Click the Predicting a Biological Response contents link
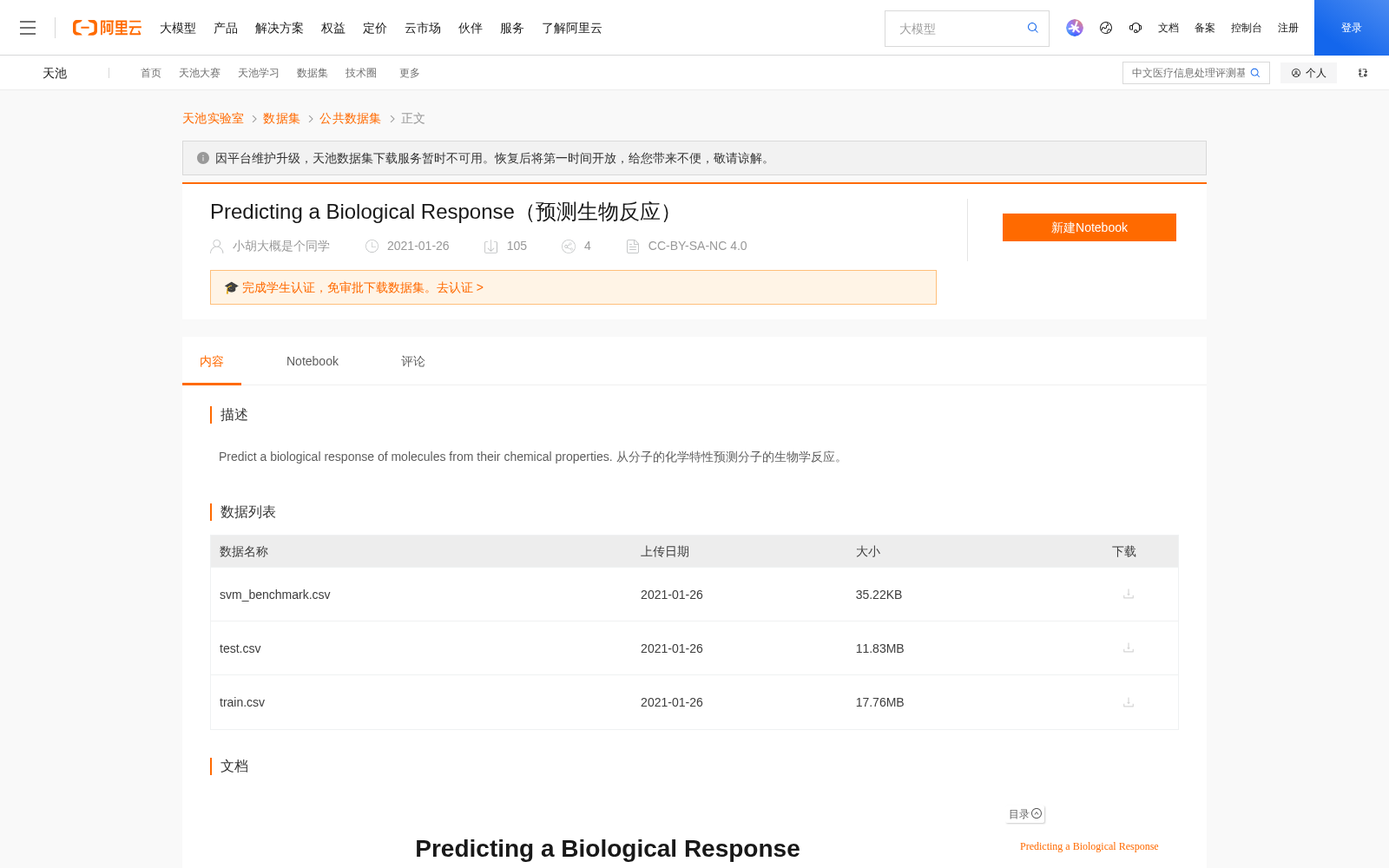Image resolution: width=1389 pixels, height=868 pixels. pos(1089,846)
